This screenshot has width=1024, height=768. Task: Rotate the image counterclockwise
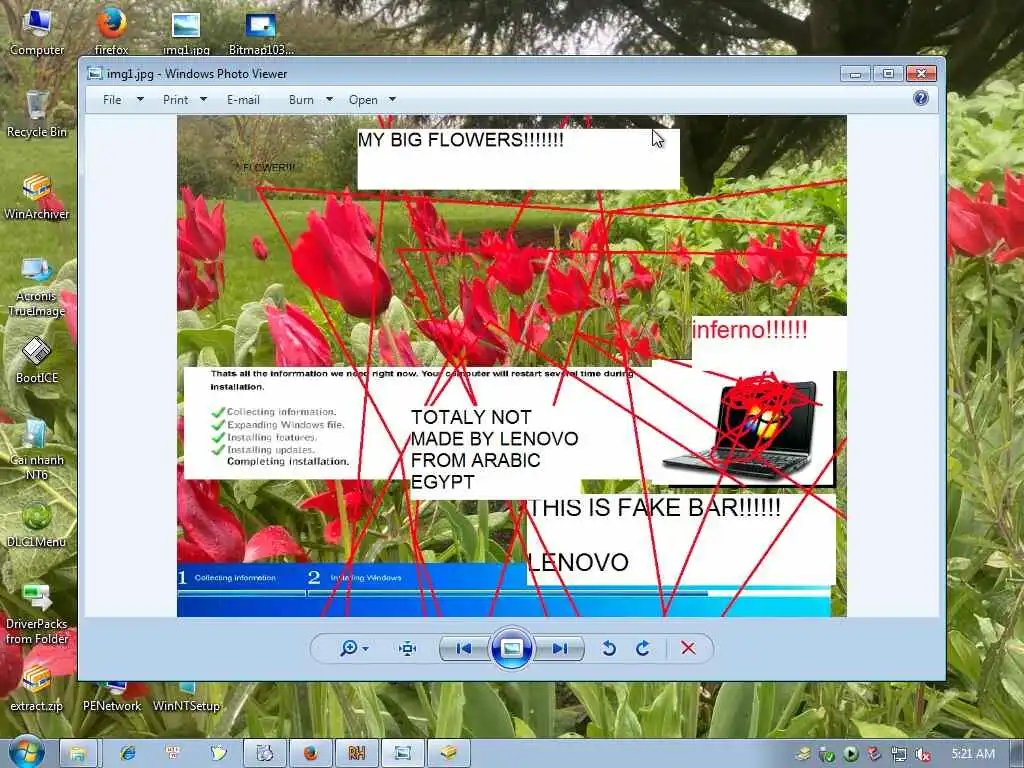pyautogui.click(x=609, y=648)
